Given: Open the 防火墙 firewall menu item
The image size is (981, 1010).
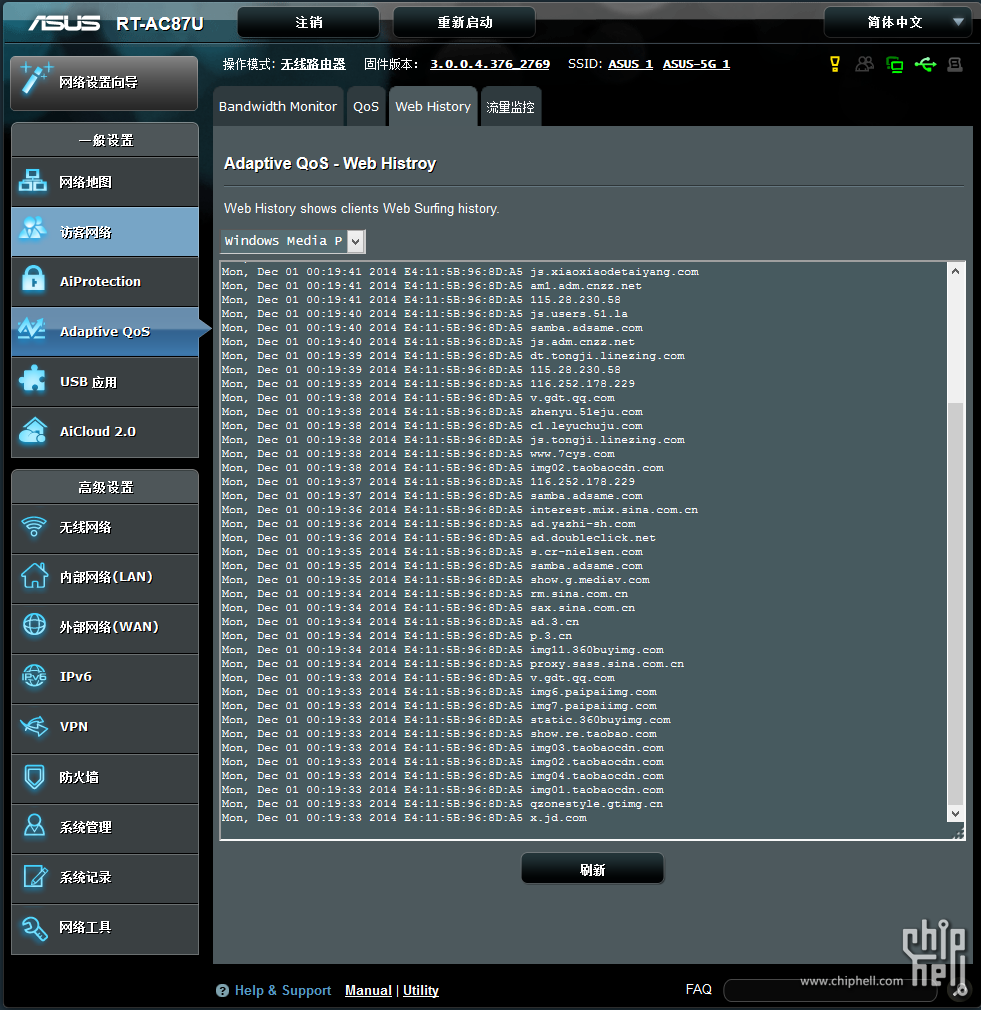Looking at the screenshot, I should (105, 777).
